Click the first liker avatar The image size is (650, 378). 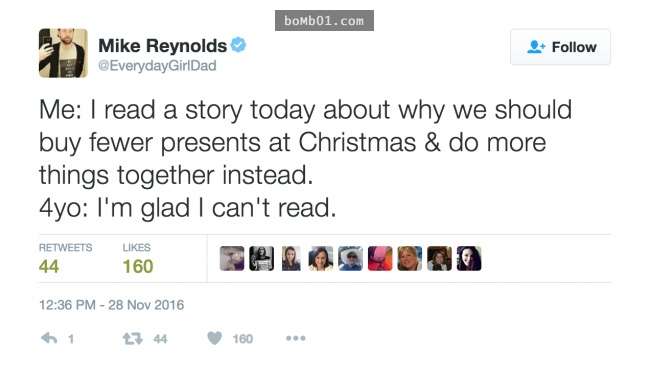tap(232, 258)
